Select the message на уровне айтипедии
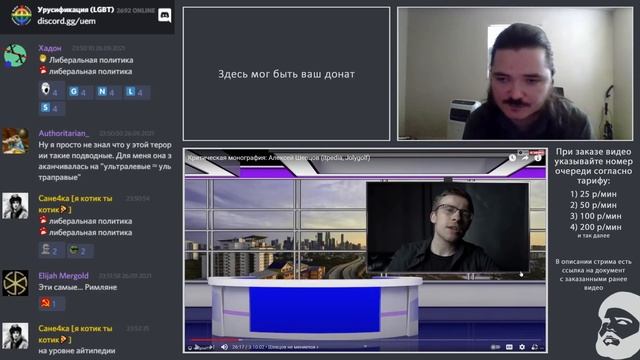 (x=77, y=351)
